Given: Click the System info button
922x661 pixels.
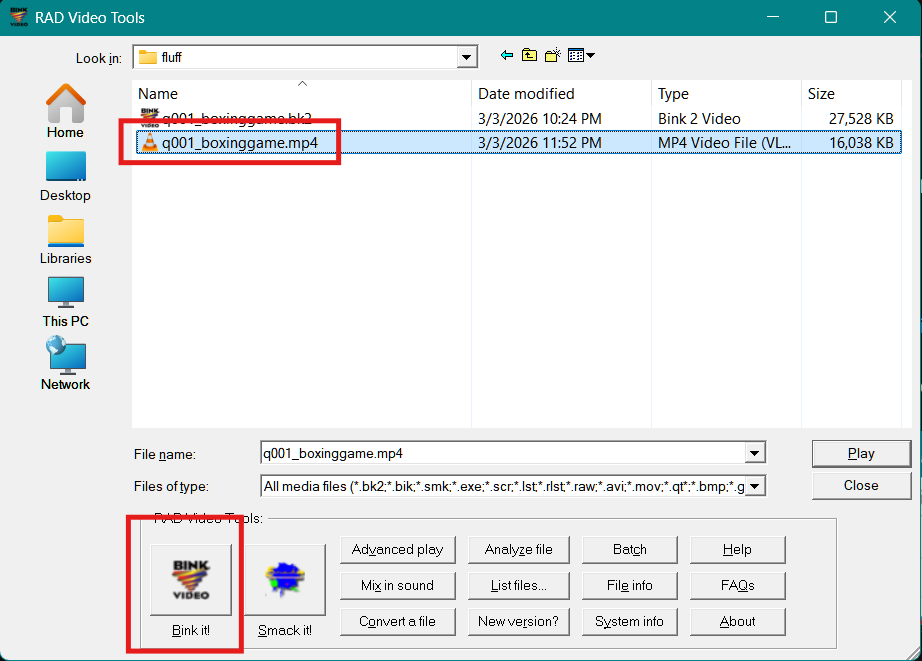Looking at the screenshot, I should coord(630,621).
